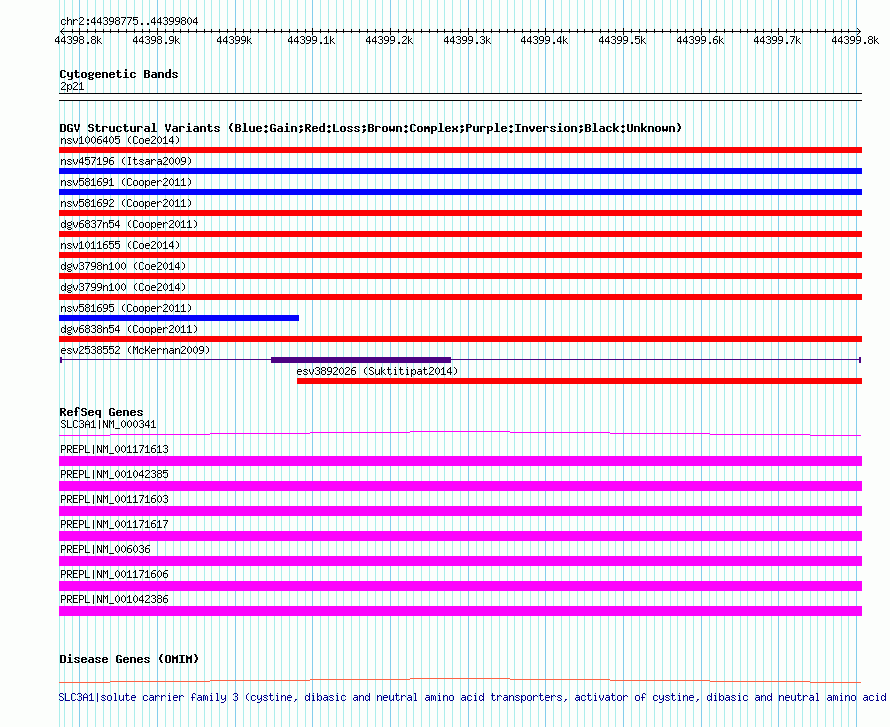
Task: Open PREPL|NM_001042385 transcript label
Action: 114,474
